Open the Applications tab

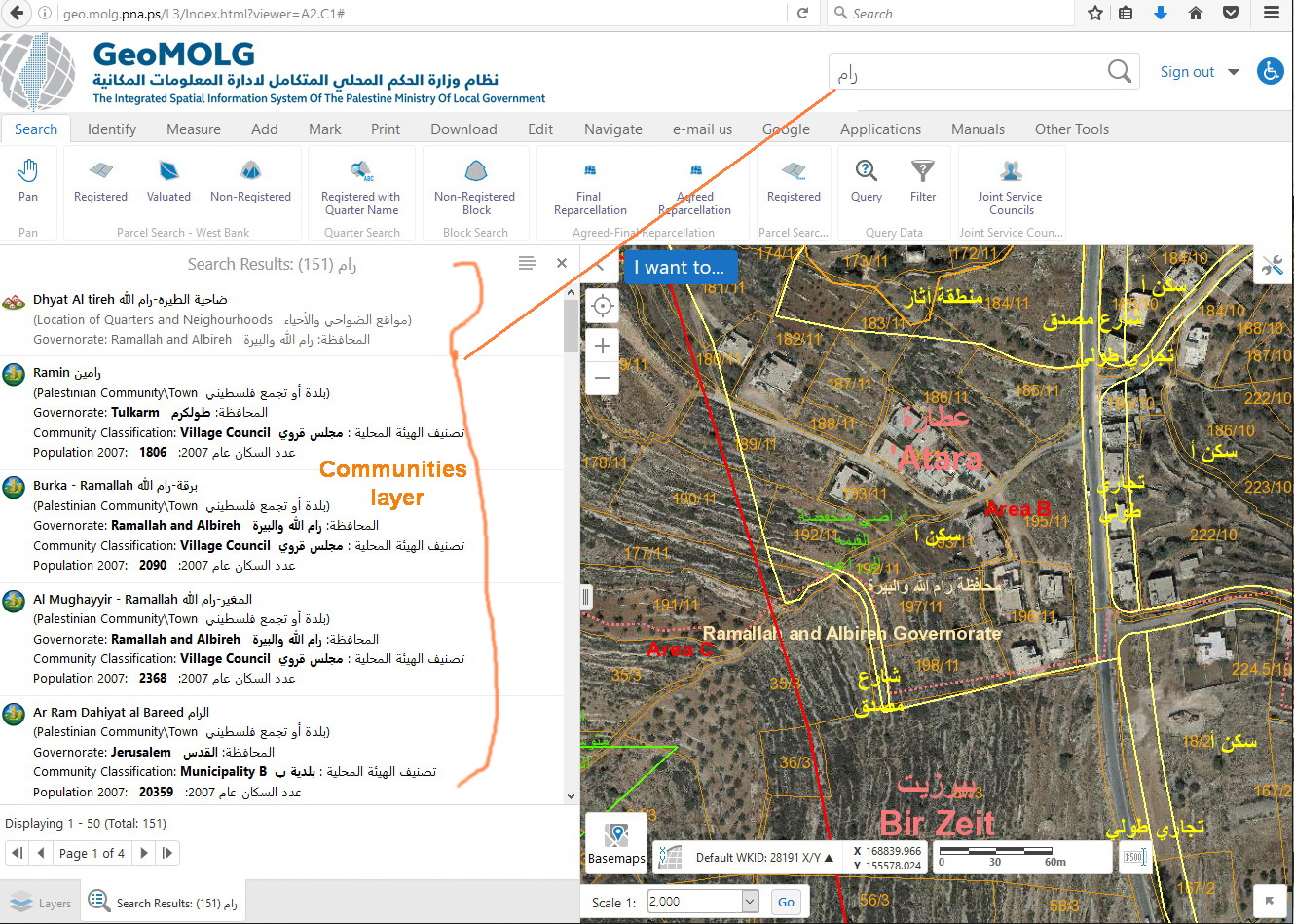880,129
